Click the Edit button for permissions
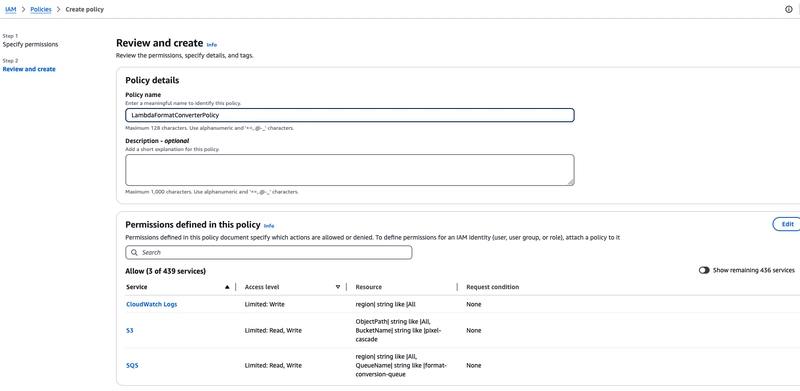The image size is (800, 391). tap(787, 224)
